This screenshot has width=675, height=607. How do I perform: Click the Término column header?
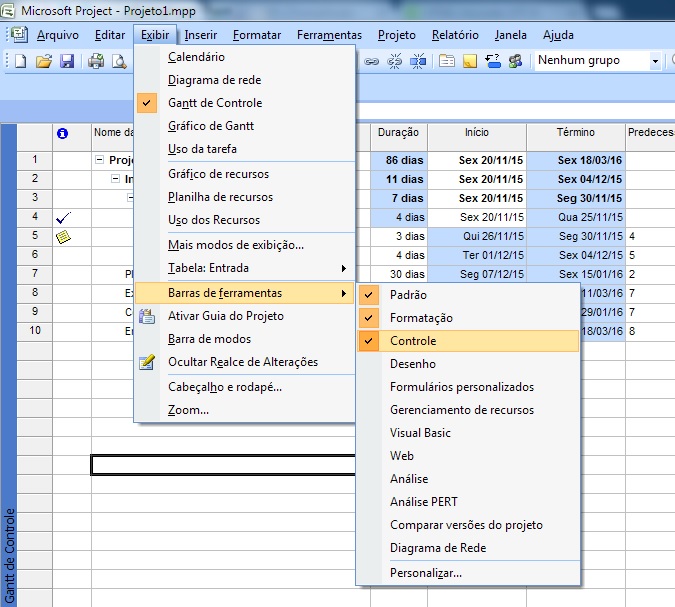(576, 137)
